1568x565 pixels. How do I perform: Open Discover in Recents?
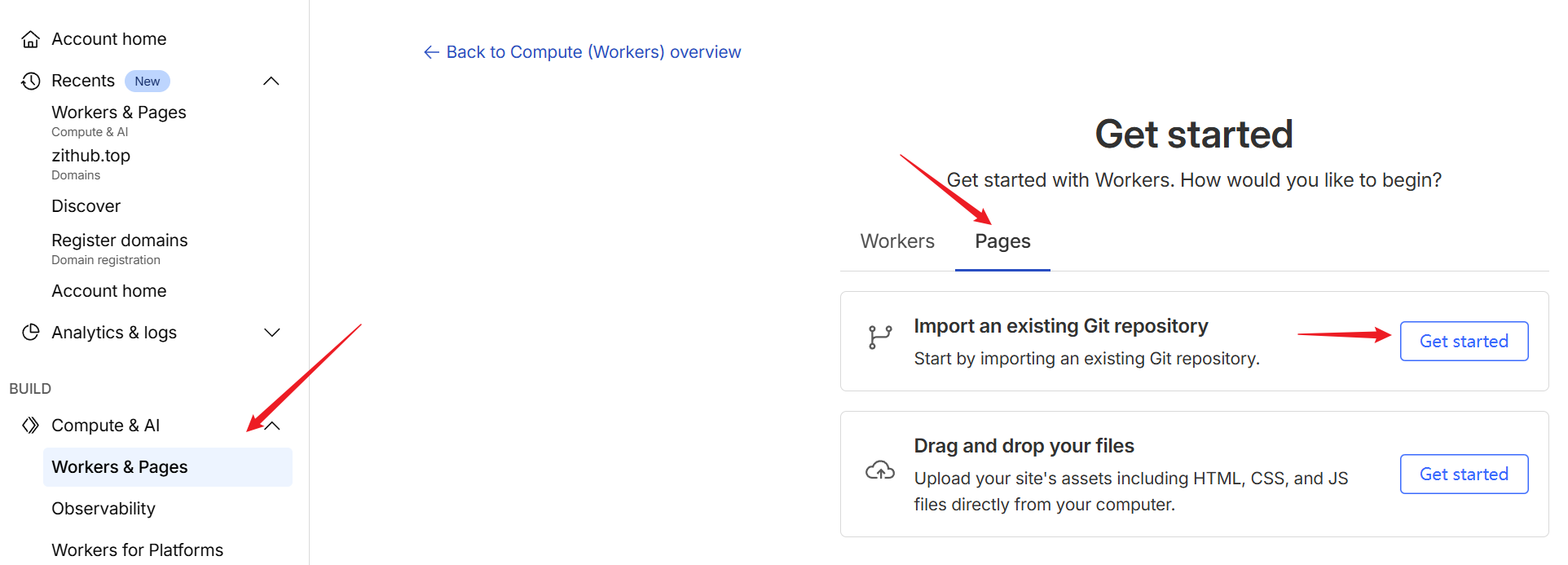coord(86,206)
